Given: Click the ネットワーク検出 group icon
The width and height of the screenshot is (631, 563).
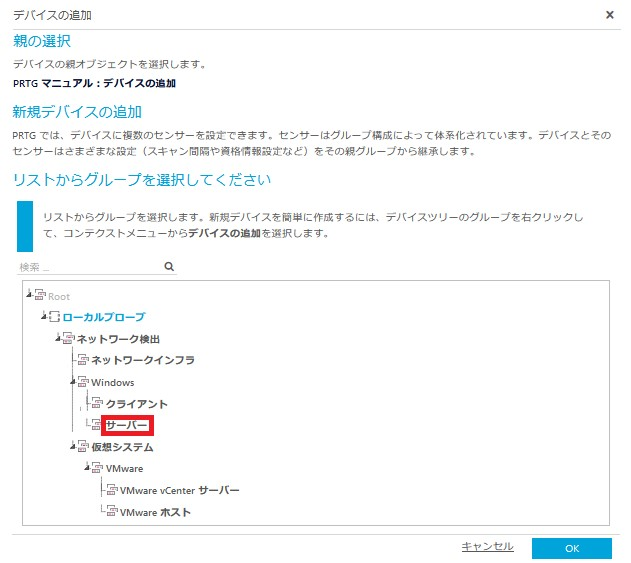Looking at the screenshot, I should pos(69,338).
